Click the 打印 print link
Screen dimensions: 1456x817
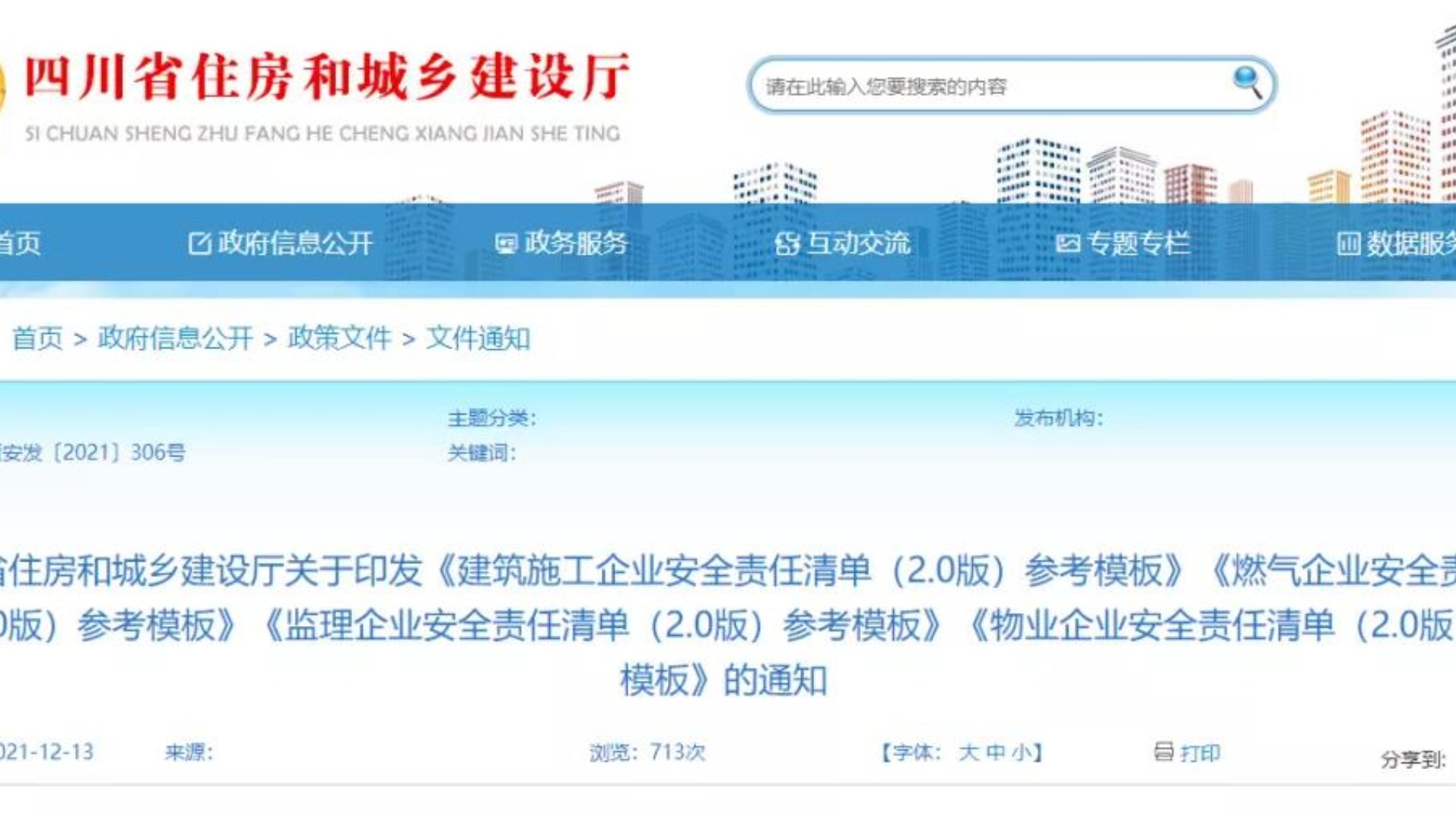pyautogui.click(x=1200, y=752)
